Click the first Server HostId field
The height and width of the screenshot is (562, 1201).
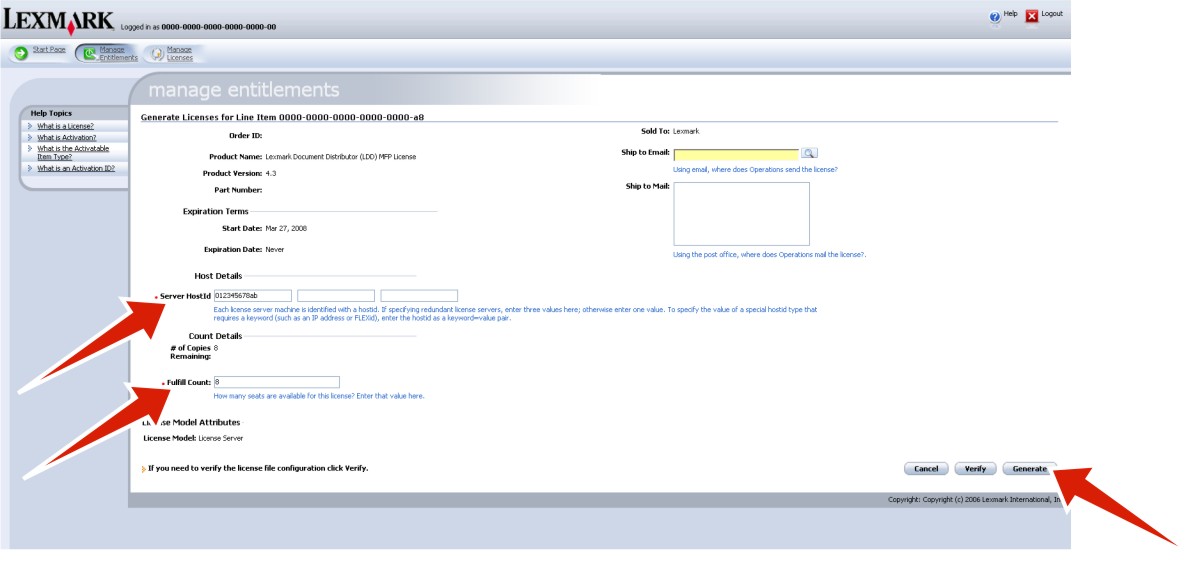coord(252,296)
